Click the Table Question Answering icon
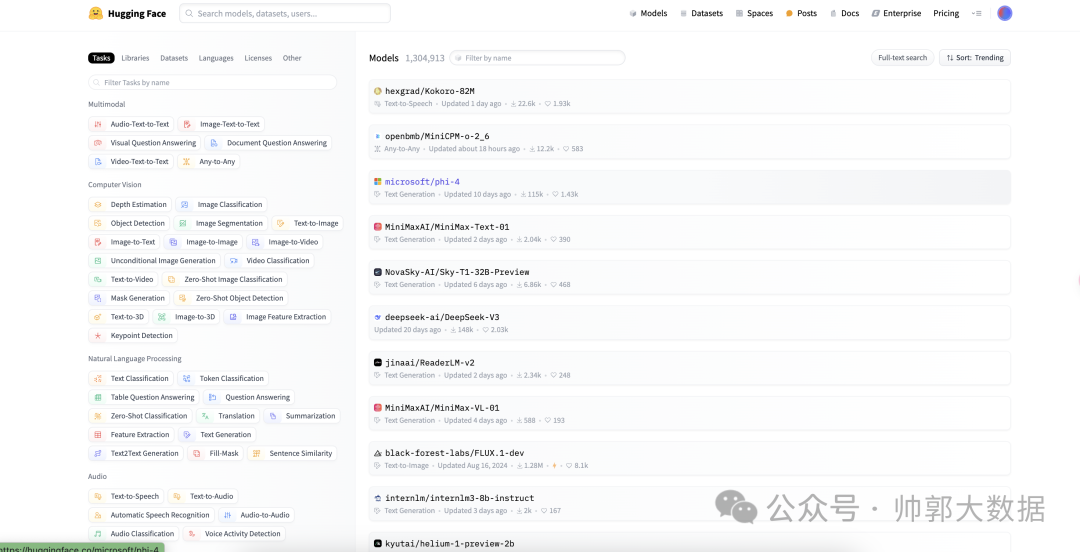 coord(98,397)
